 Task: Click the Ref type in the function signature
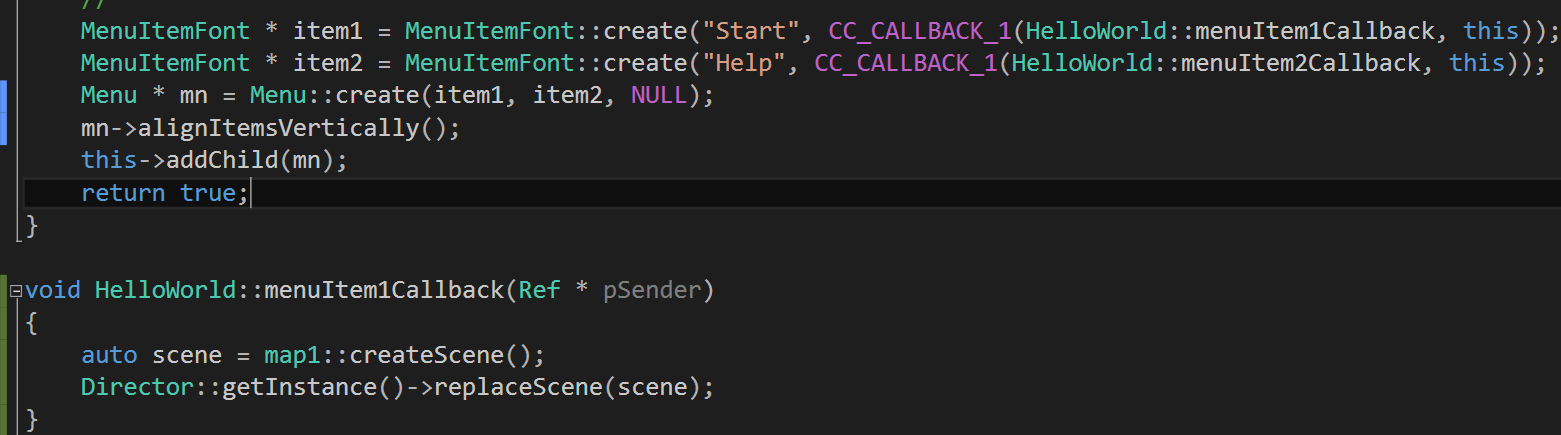click(539, 290)
